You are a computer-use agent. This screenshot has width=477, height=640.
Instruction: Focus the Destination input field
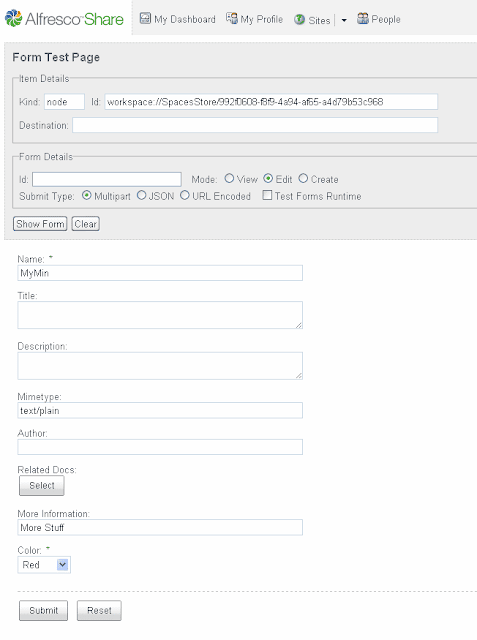[x=255, y=125]
